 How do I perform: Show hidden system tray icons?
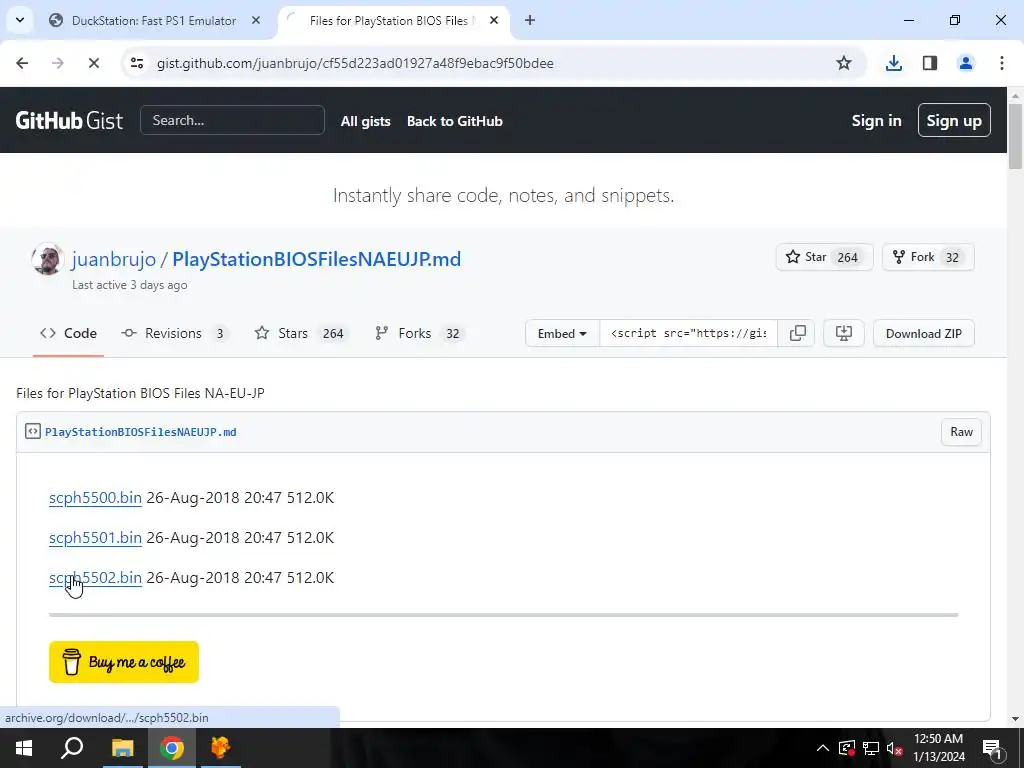[823, 748]
